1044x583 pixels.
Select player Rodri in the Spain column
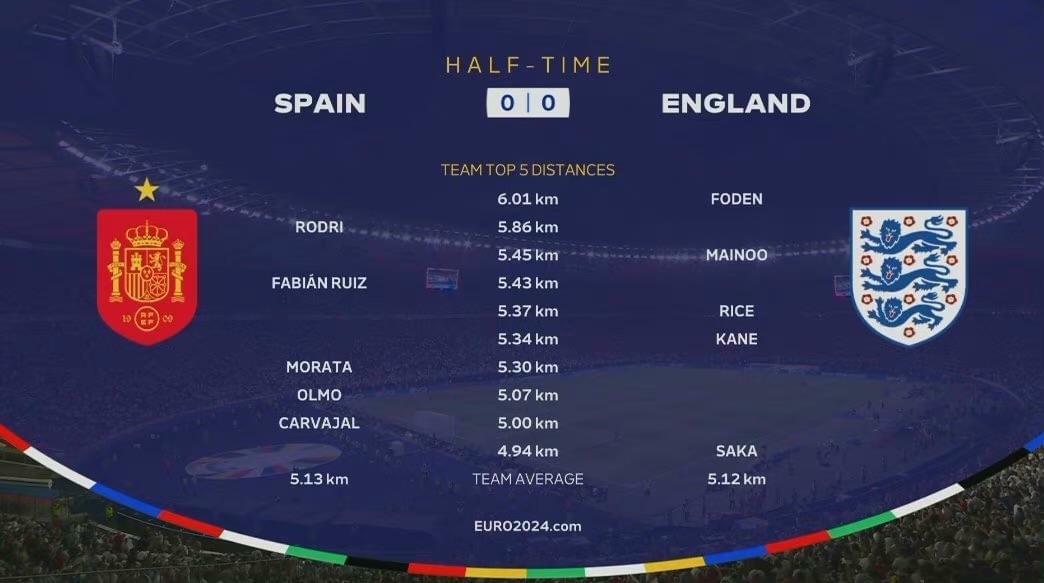click(x=319, y=227)
